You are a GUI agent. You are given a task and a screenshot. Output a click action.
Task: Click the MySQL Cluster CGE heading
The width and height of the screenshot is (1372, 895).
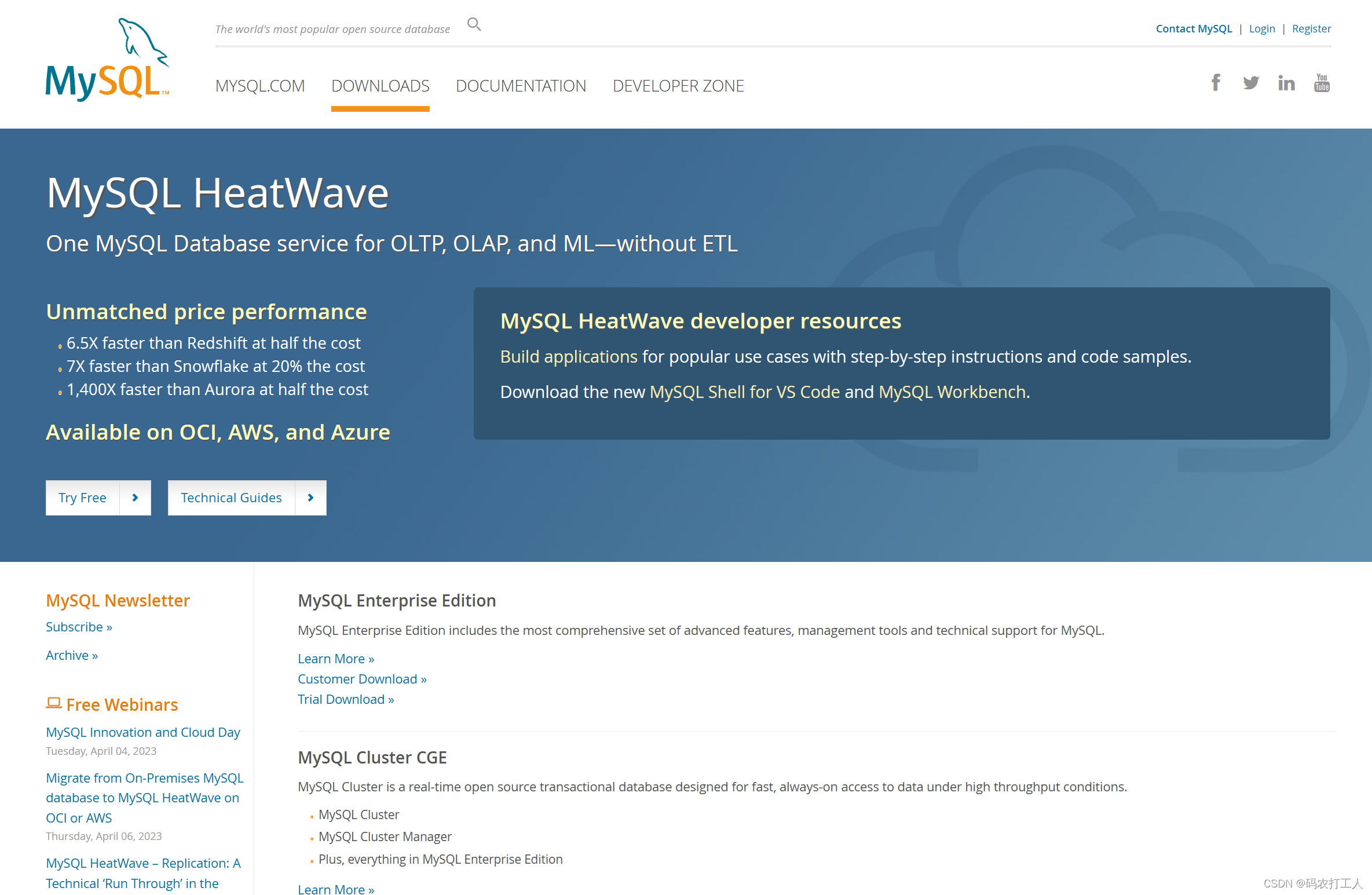pyautogui.click(x=372, y=757)
